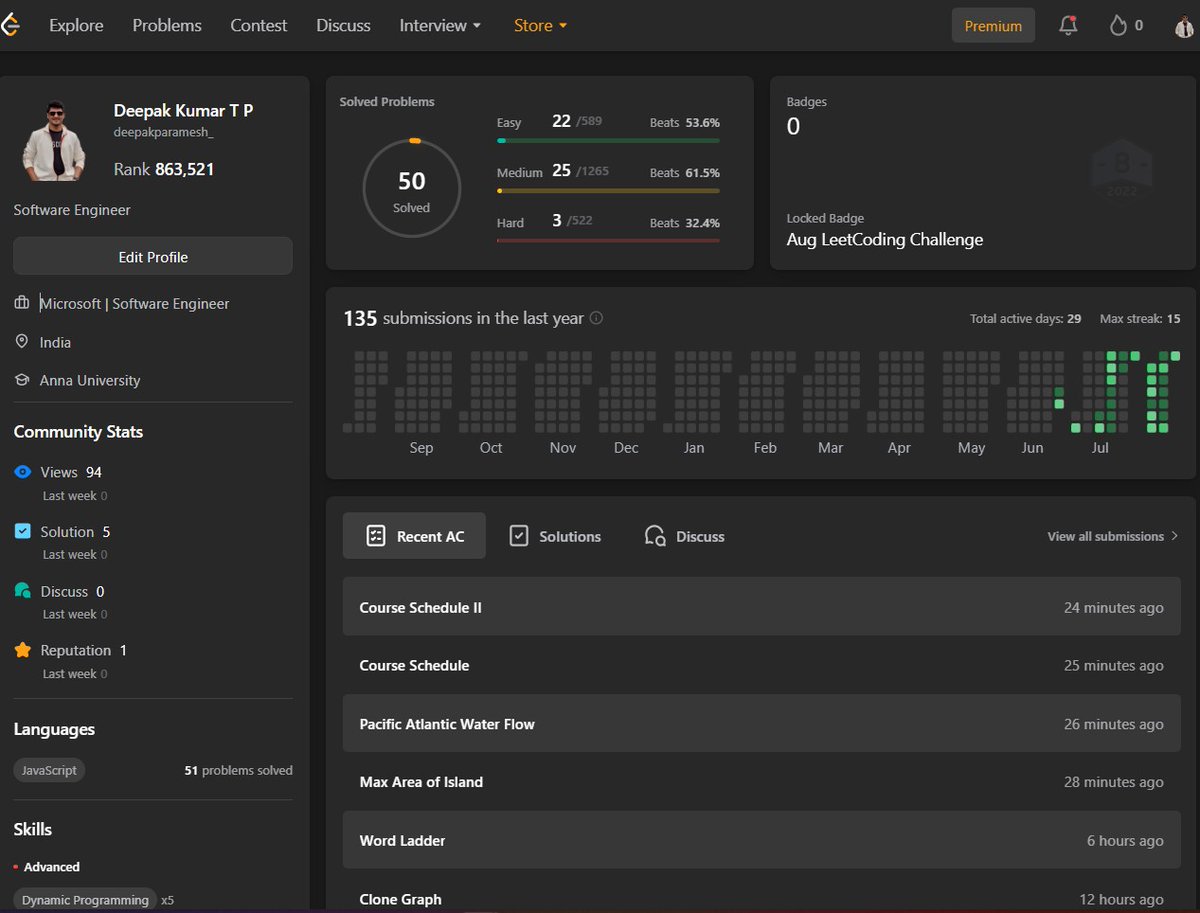Click the chevron arrow after View all submissions
Screen dimensions: 1200x913
click(x=1174, y=536)
